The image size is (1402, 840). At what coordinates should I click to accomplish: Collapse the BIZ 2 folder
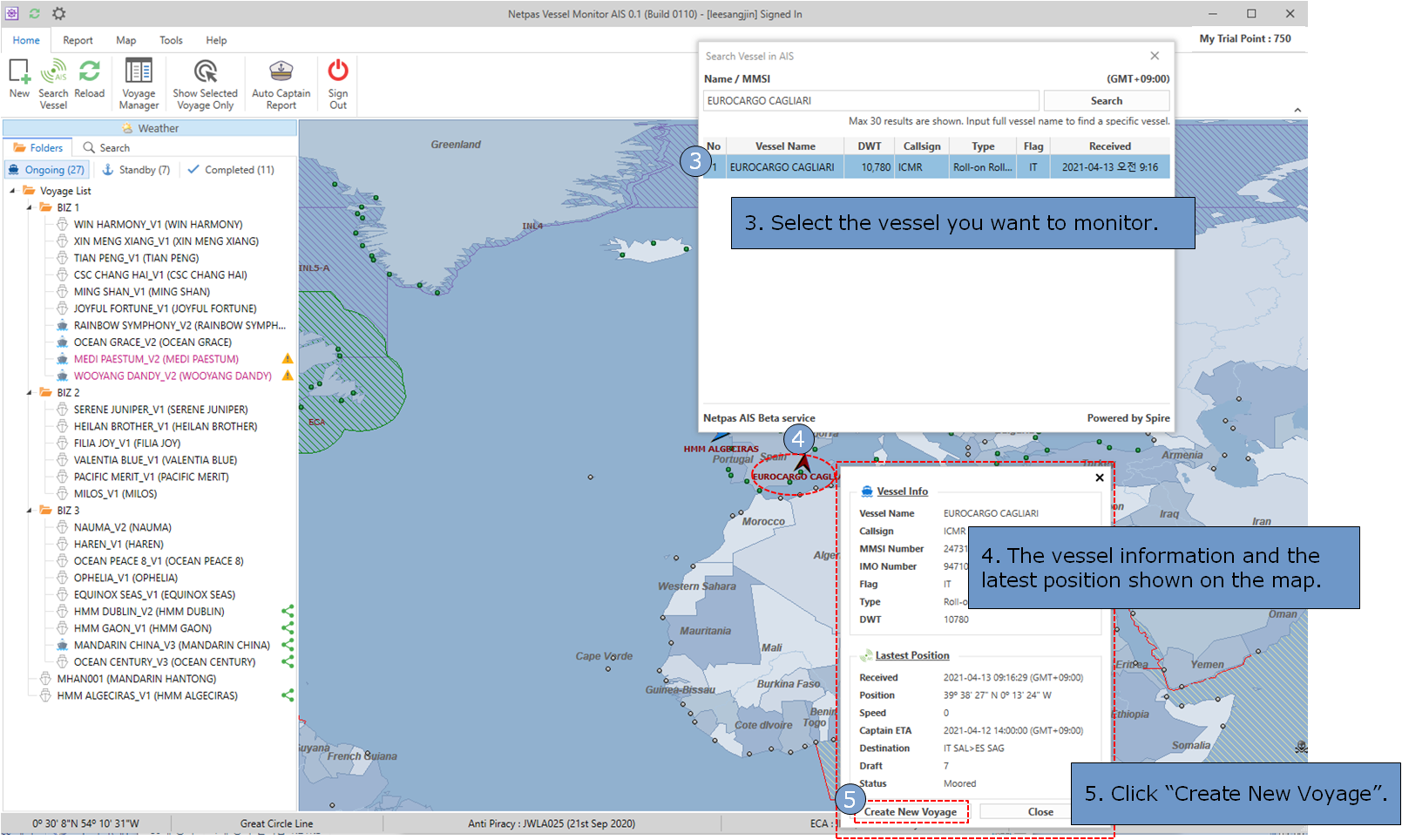(x=29, y=393)
